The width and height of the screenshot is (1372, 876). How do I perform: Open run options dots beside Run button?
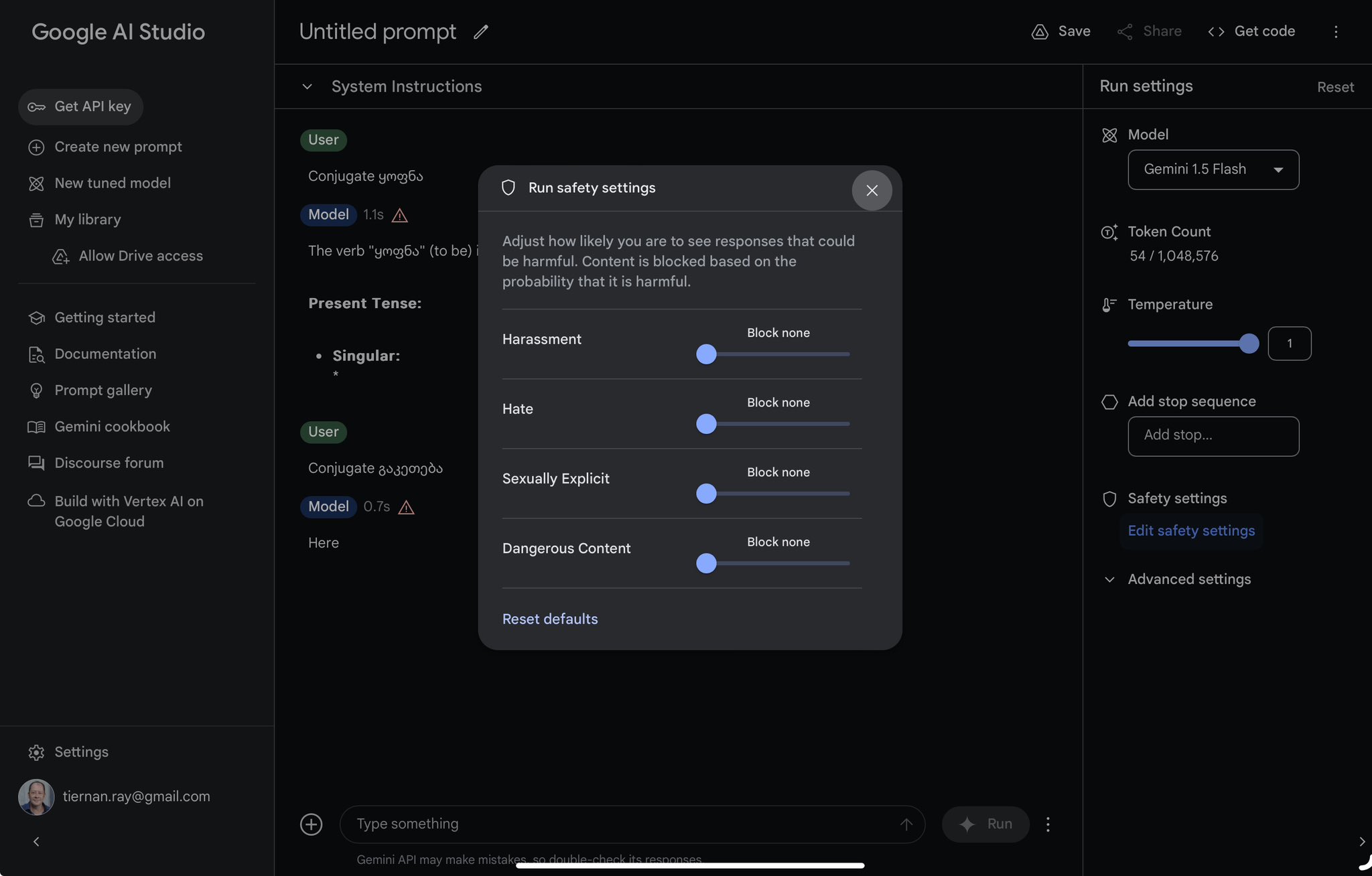pyautogui.click(x=1048, y=824)
